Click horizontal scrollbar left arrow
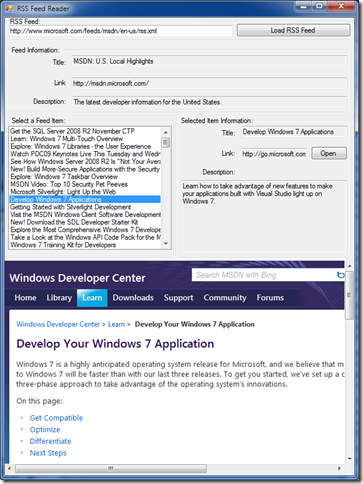 (x=9, y=468)
